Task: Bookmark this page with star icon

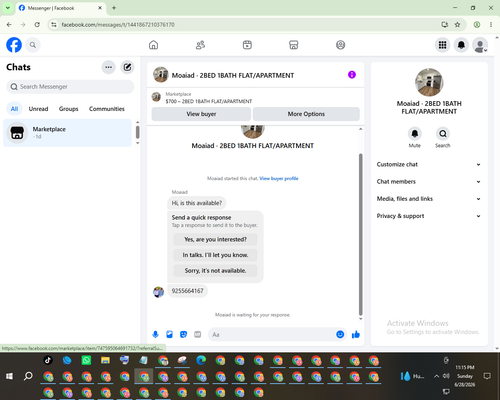Action: coord(457,24)
